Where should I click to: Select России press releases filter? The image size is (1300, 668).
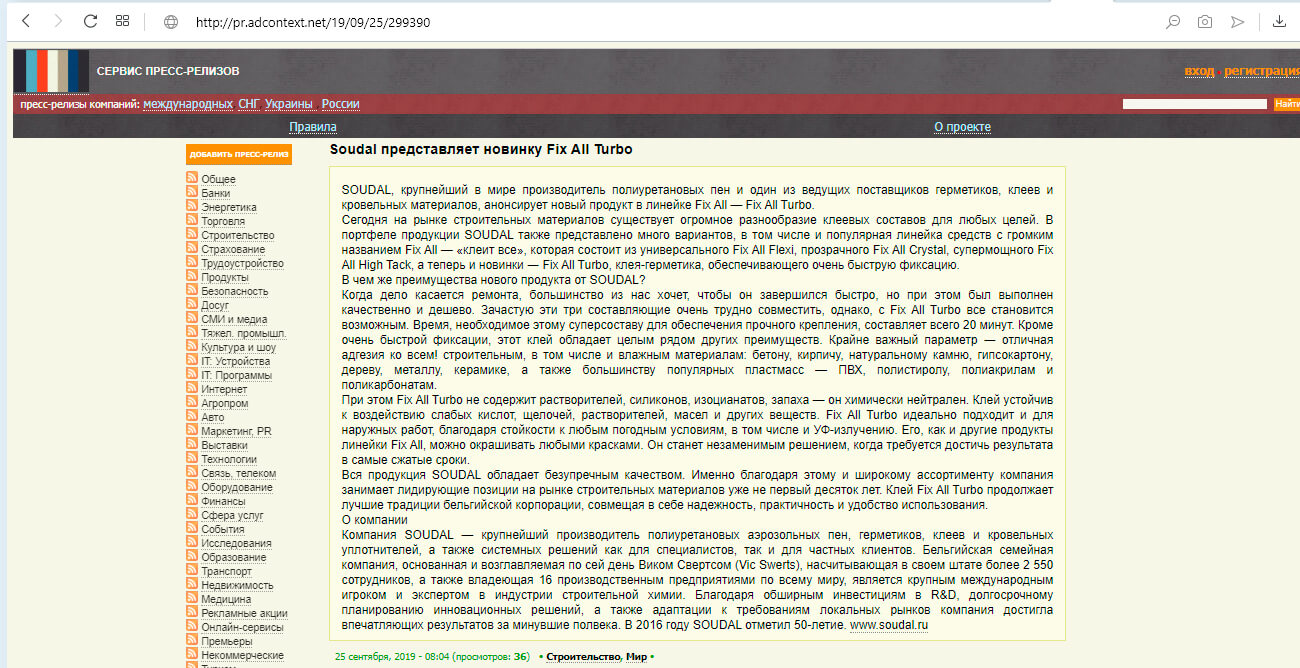click(x=340, y=104)
